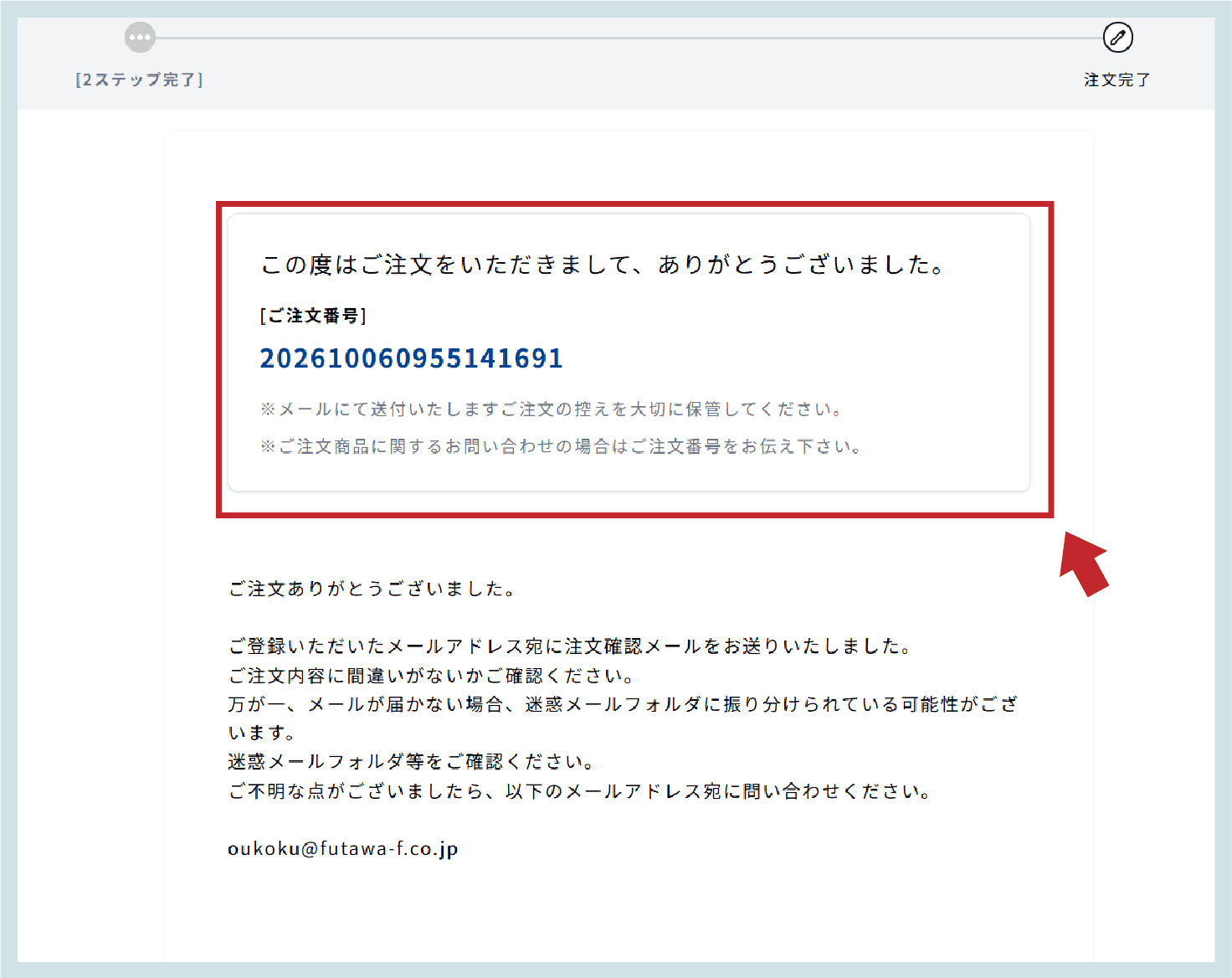Click the note about メールにて送付 order copy
Screen dimensions: 1232x978
point(551,409)
